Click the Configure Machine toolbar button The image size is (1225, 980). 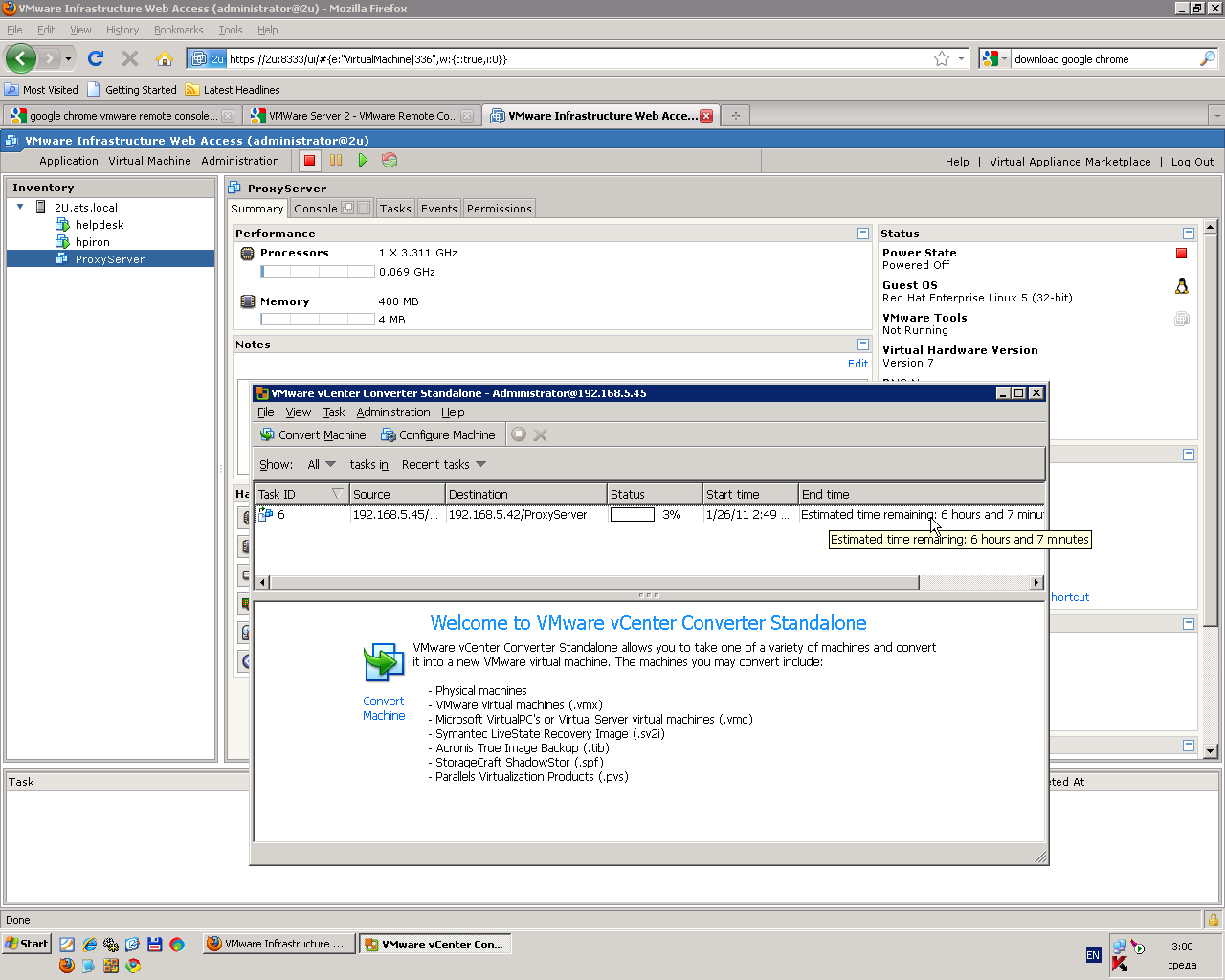(437, 434)
